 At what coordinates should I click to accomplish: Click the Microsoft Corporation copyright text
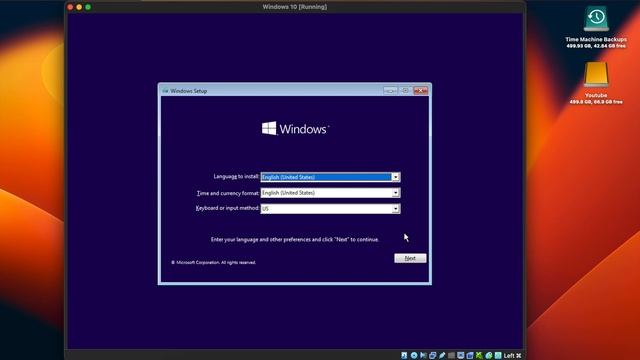click(x=213, y=262)
